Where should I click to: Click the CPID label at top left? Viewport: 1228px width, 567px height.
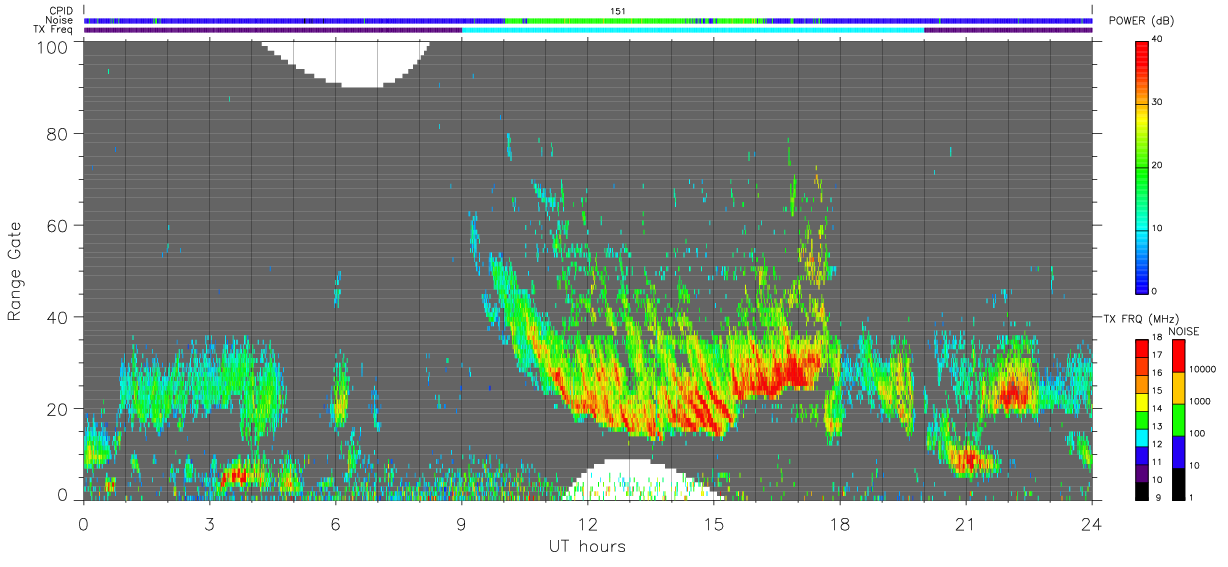click(x=61, y=11)
